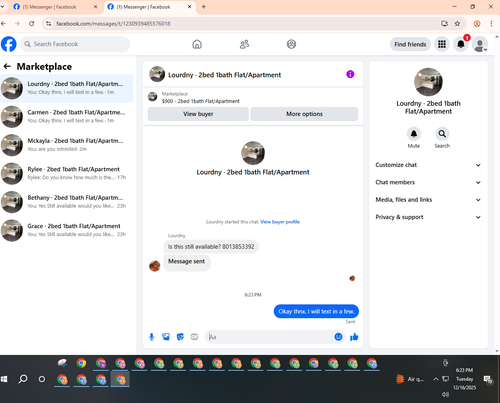Open Lourdny conversation in chat list
This screenshot has width=500, height=403.
pyautogui.click(x=67, y=88)
